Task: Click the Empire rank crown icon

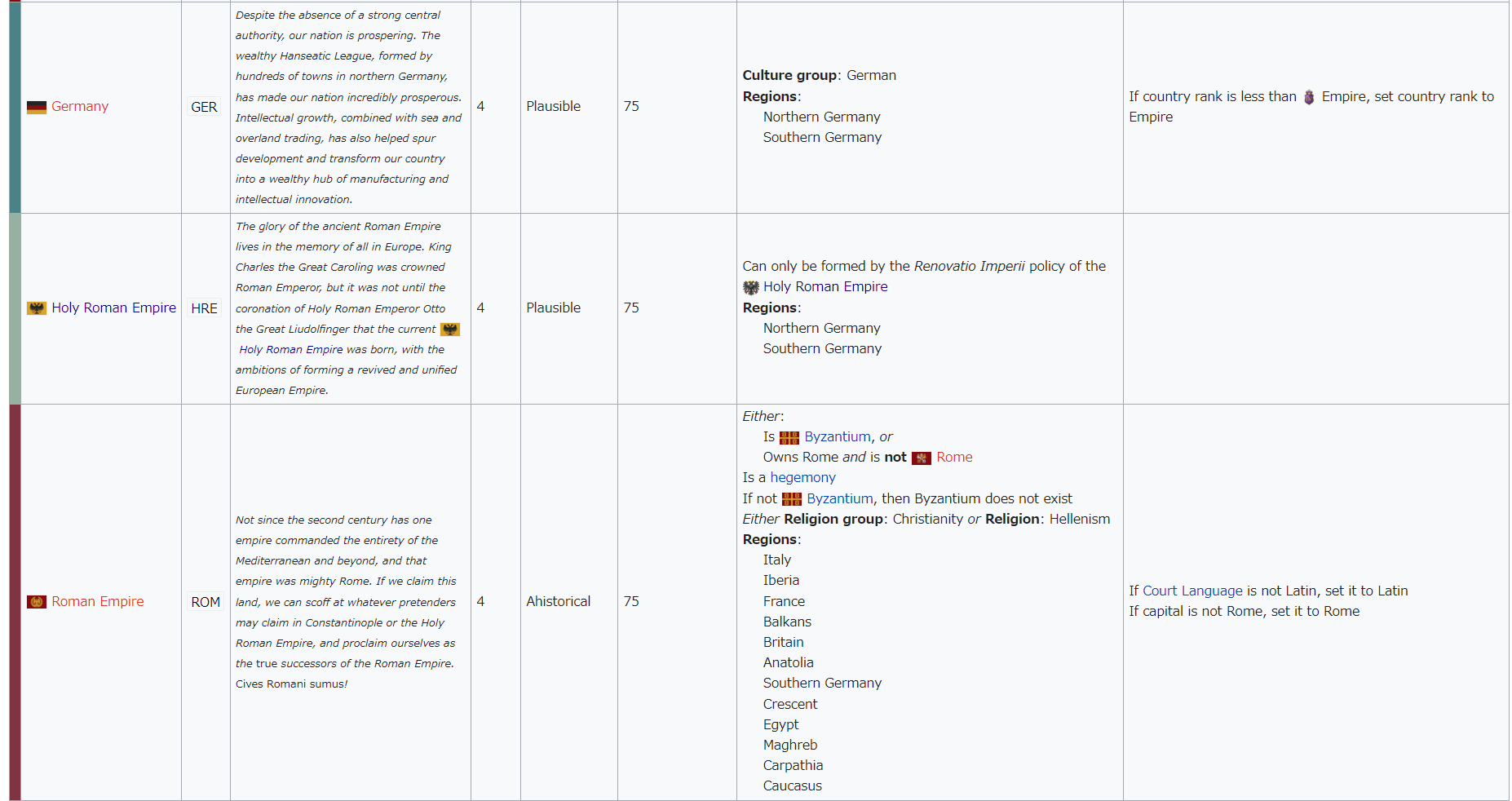Action: coord(1309,97)
